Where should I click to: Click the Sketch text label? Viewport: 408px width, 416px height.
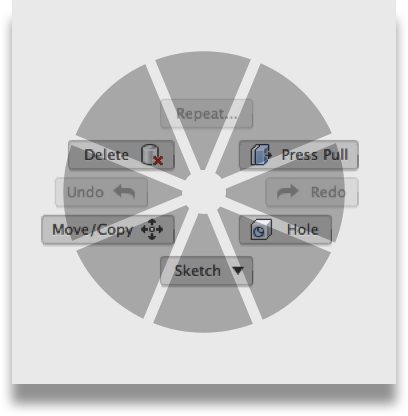198,271
